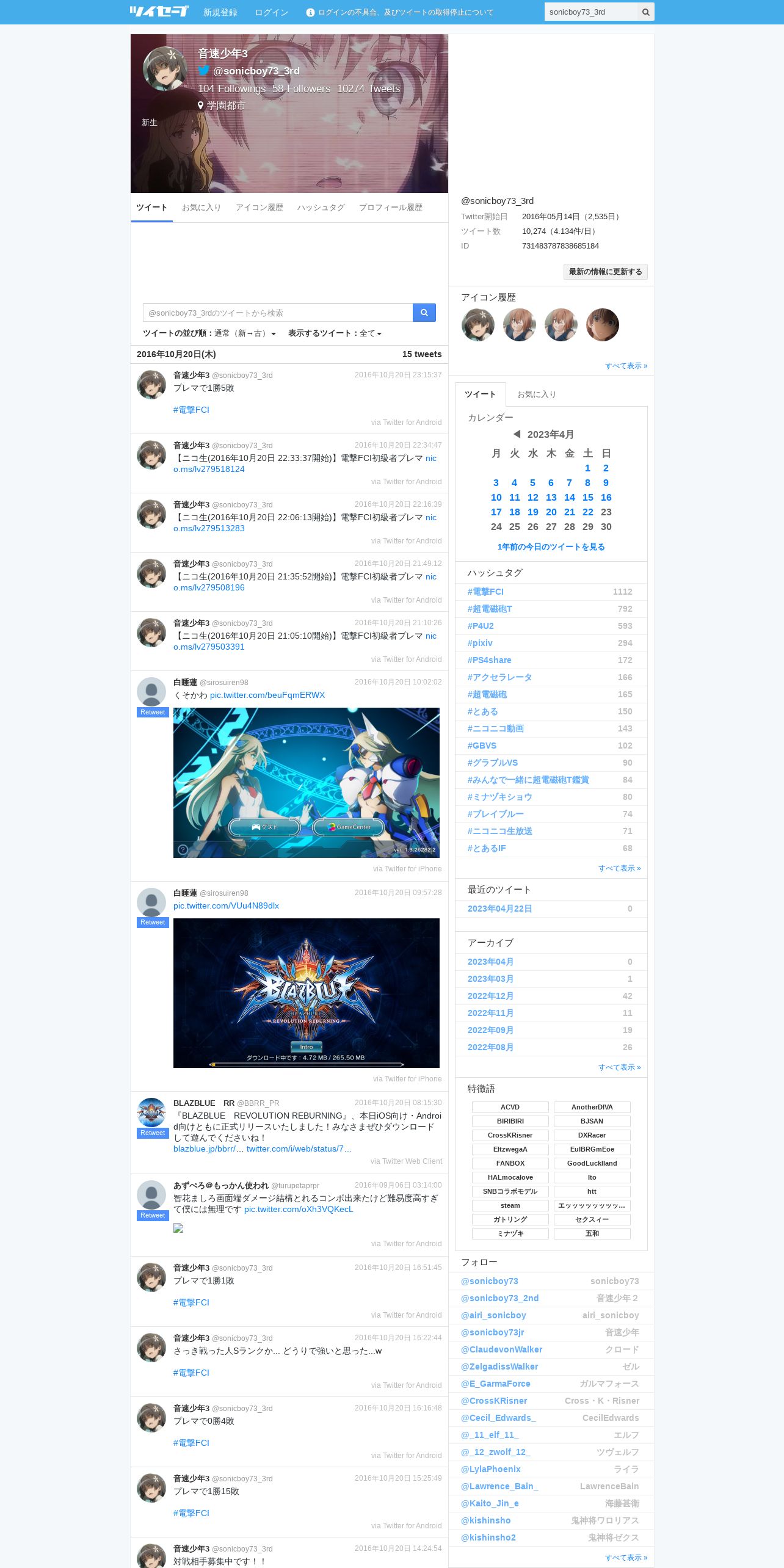This screenshot has height=1568, width=784.
Task: Open third icon history avatar
Action: coord(561,325)
